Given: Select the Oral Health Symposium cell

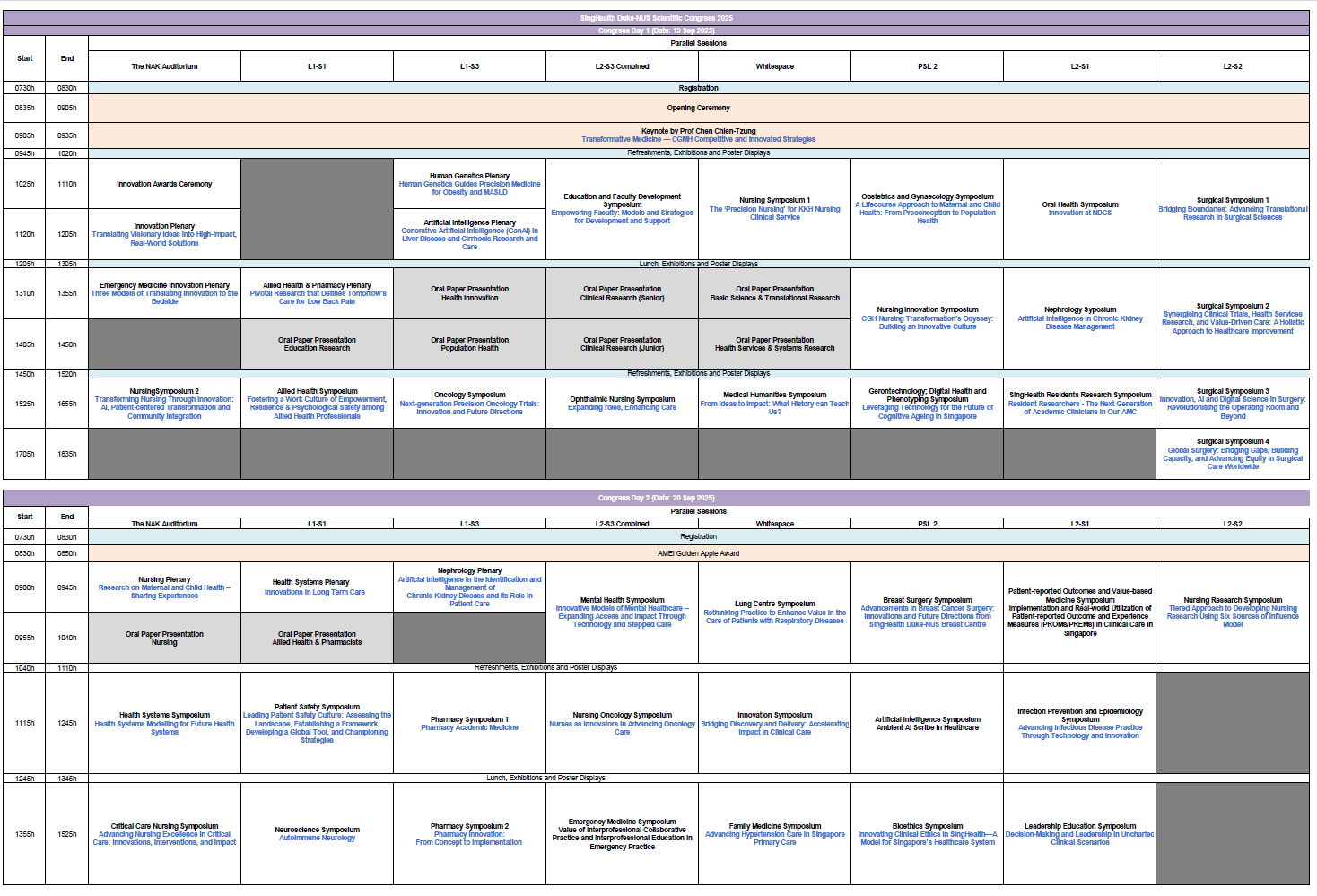Looking at the screenshot, I should click(x=1079, y=209).
